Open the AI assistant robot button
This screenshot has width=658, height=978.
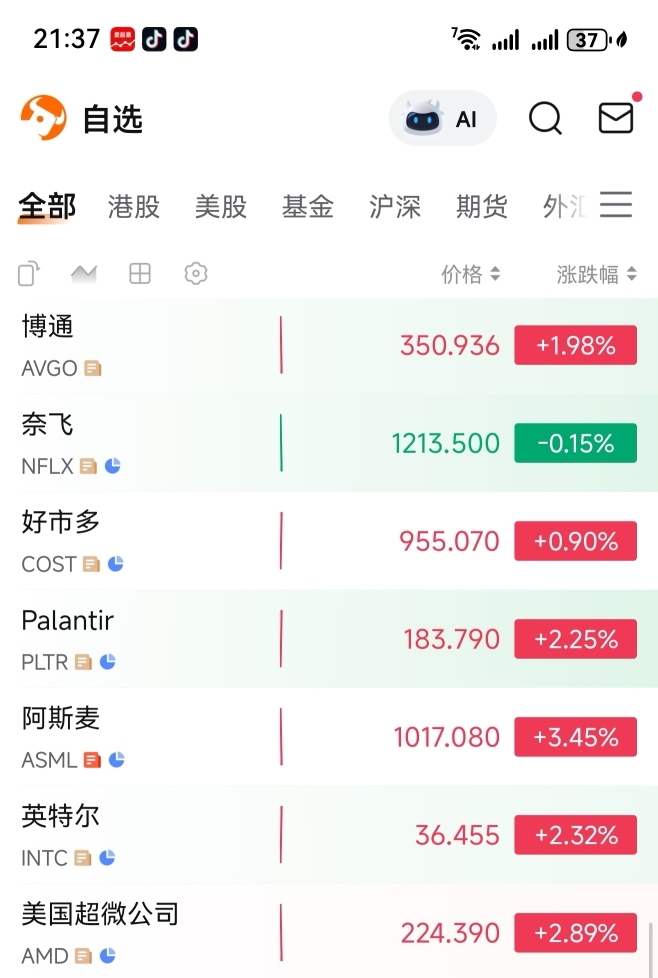(442, 119)
